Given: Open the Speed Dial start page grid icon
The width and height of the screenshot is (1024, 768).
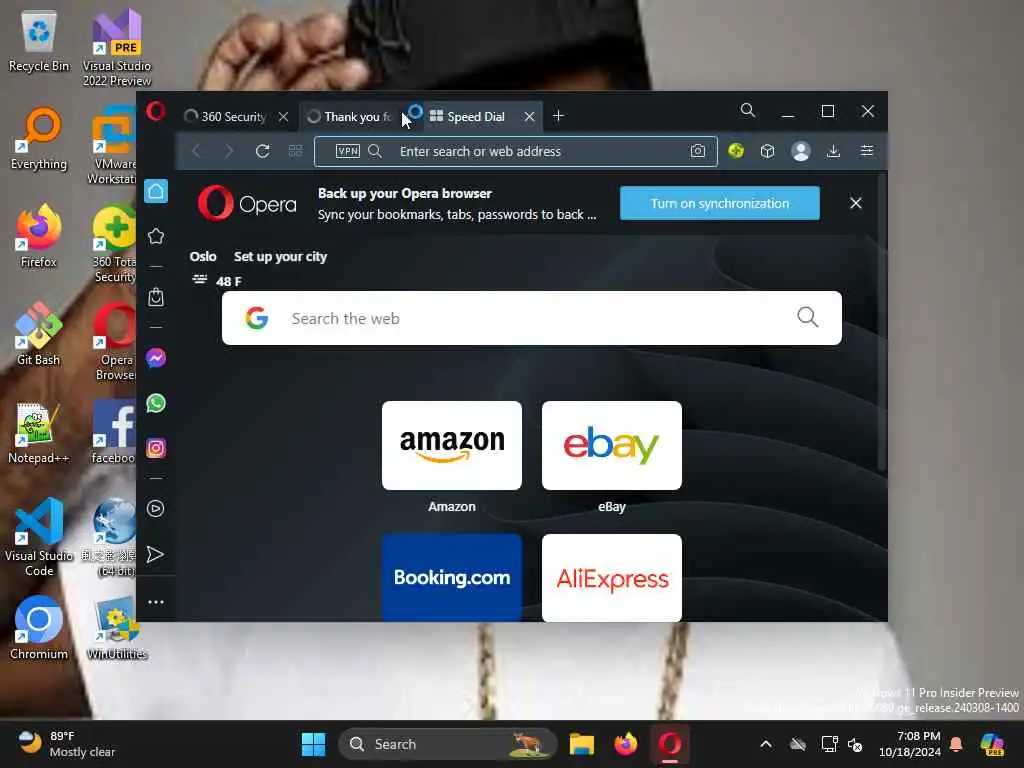Looking at the screenshot, I should [295, 152].
